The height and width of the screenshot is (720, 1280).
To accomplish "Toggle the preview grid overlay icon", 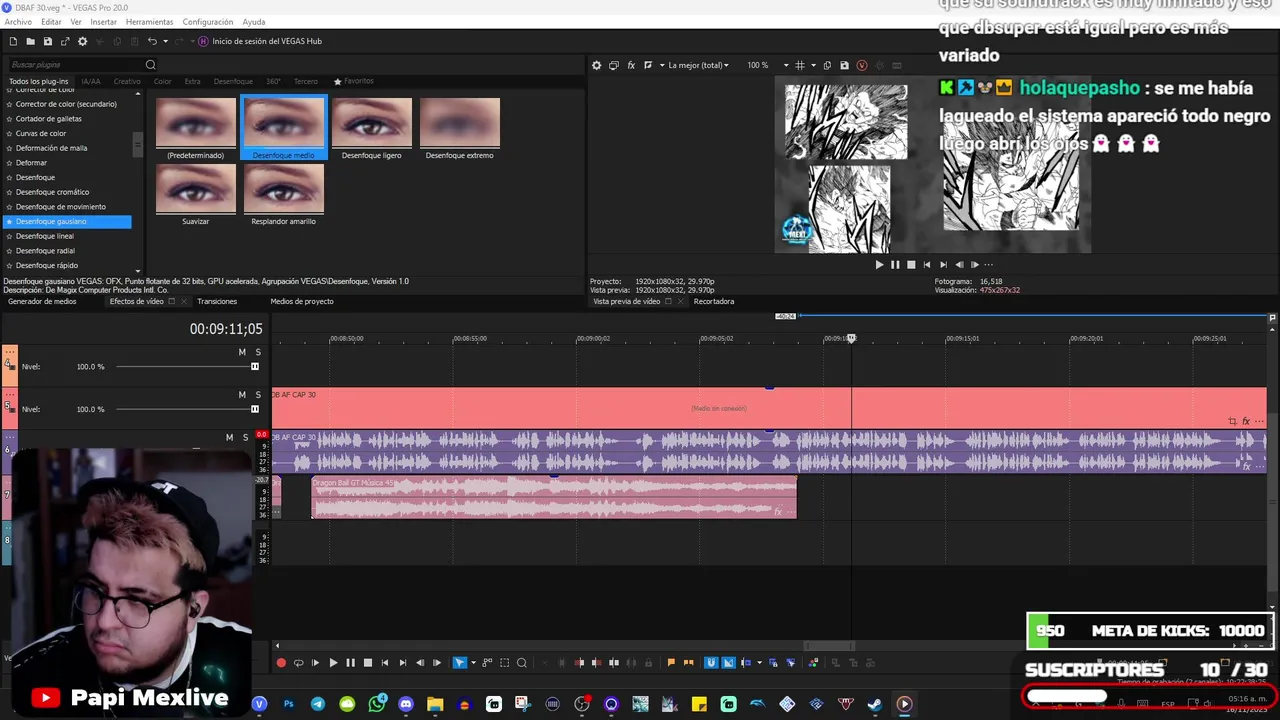I will tap(800, 65).
